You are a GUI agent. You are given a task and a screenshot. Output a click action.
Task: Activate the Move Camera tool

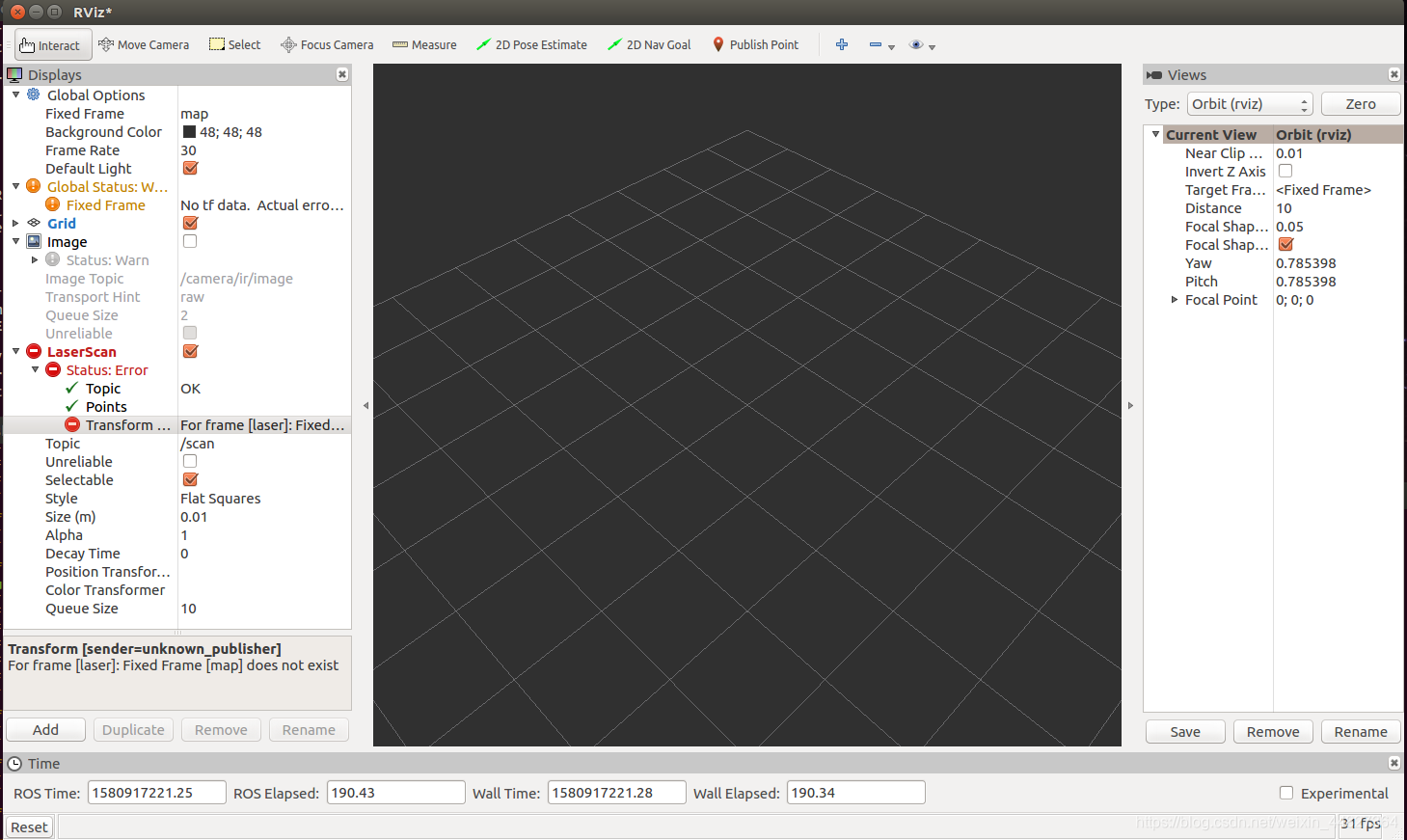click(x=144, y=44)
